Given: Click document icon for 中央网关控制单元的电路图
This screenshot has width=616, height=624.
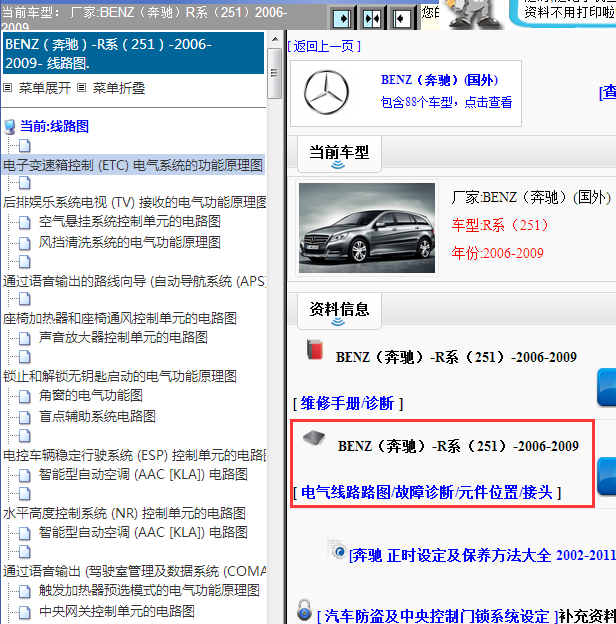Looking at the screenshot, I should click(x=25, y=612).
